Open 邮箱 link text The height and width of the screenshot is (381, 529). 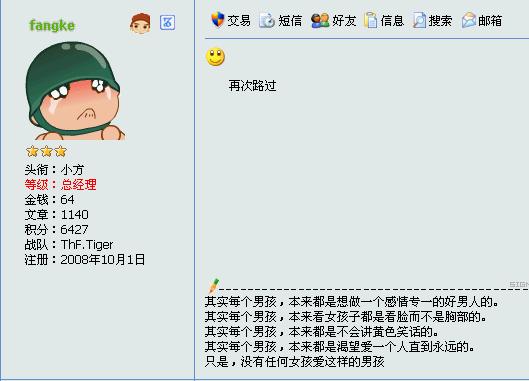point(490,21)
